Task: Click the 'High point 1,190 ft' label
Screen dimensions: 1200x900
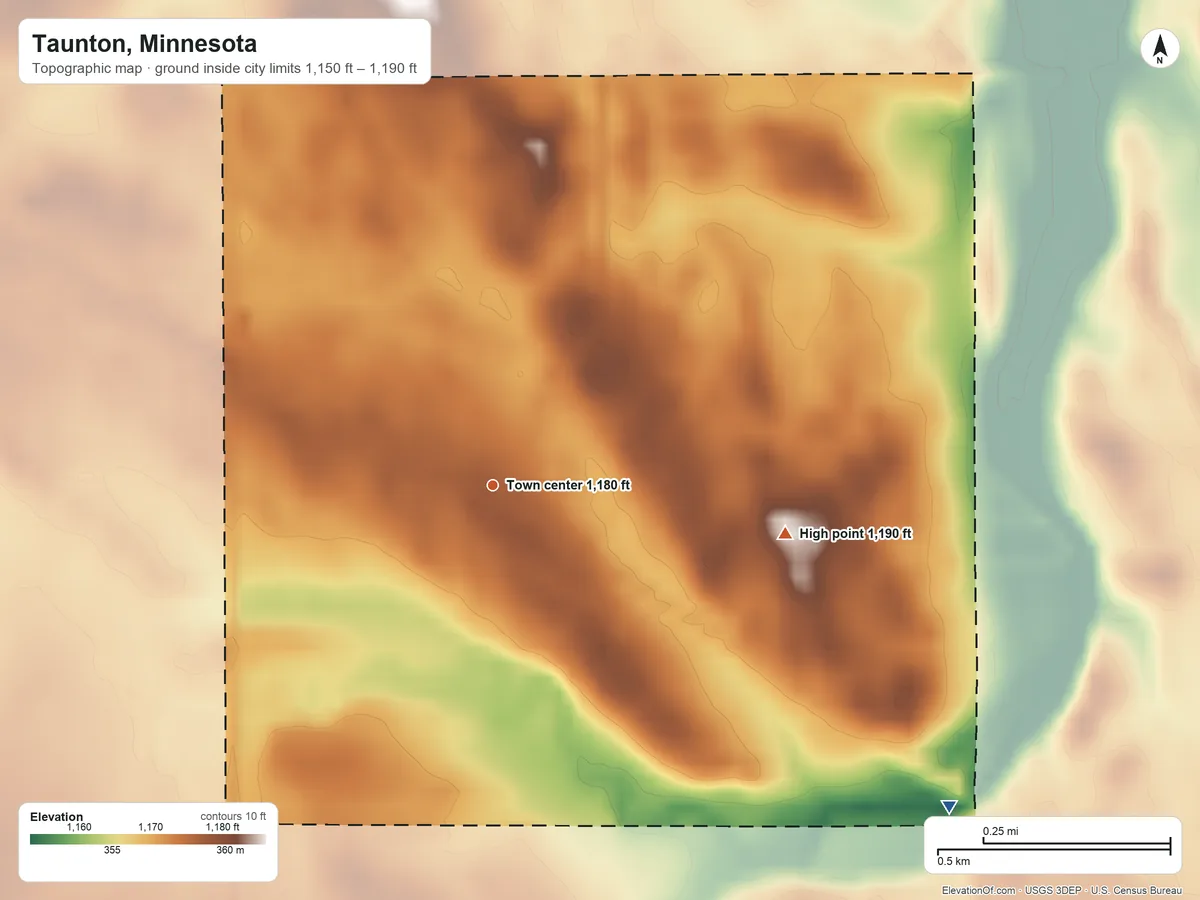Action: (856, 534)
